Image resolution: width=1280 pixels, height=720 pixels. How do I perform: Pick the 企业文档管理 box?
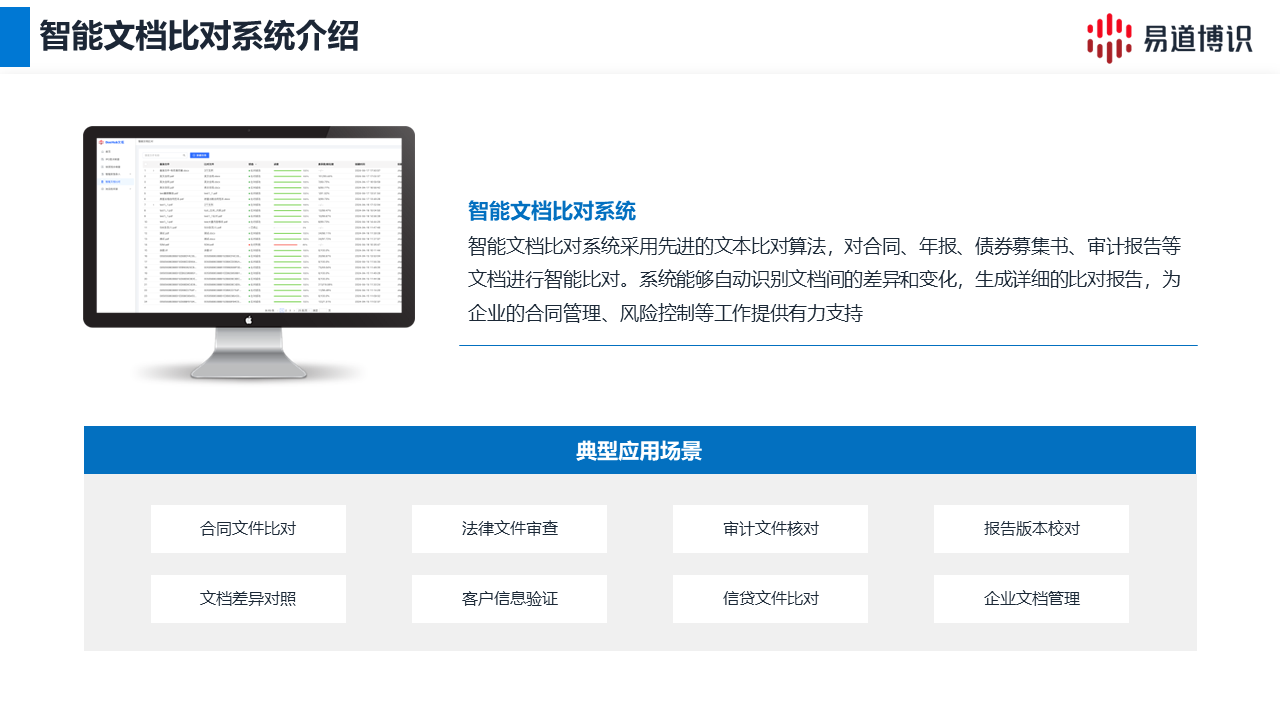(x=1031, y=599)
